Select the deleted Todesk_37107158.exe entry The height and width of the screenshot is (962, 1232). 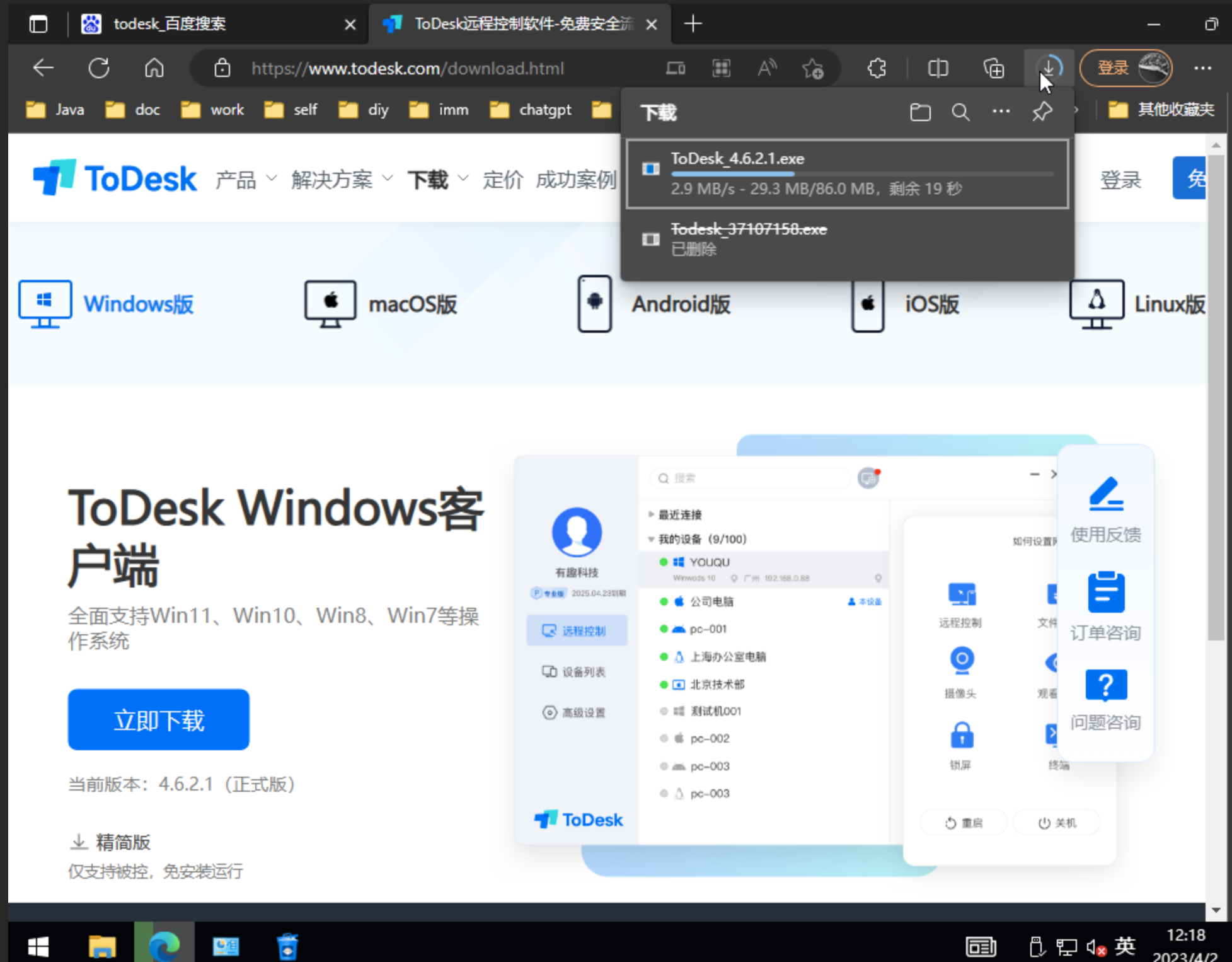point(847,239)
